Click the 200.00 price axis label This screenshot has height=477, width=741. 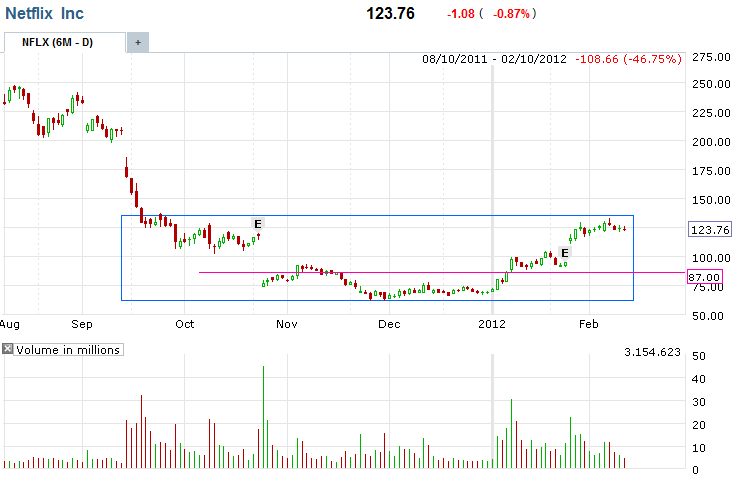point(711,142)
